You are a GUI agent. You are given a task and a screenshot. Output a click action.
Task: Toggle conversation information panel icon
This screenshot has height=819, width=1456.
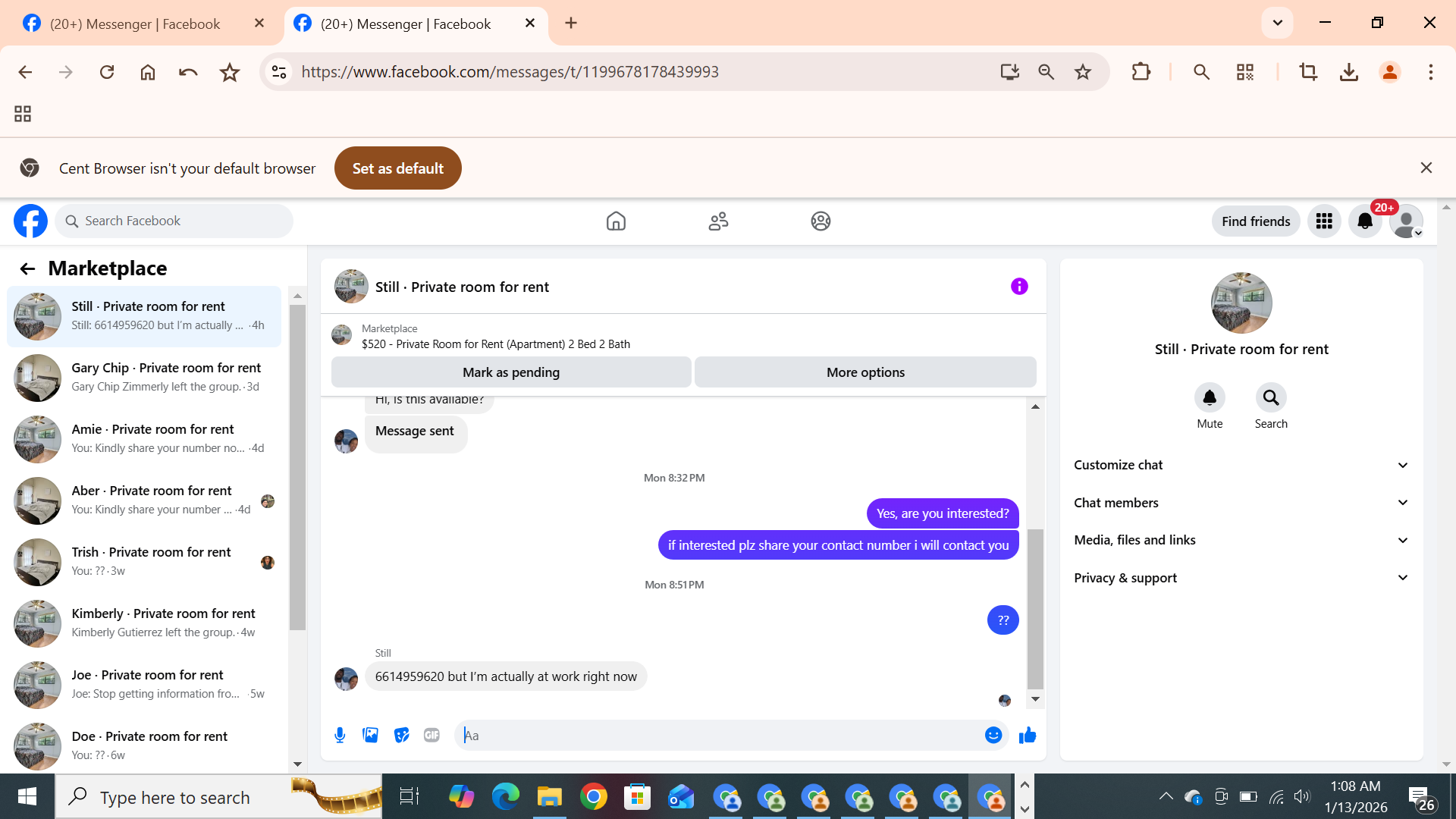[x=1019, y=287]
